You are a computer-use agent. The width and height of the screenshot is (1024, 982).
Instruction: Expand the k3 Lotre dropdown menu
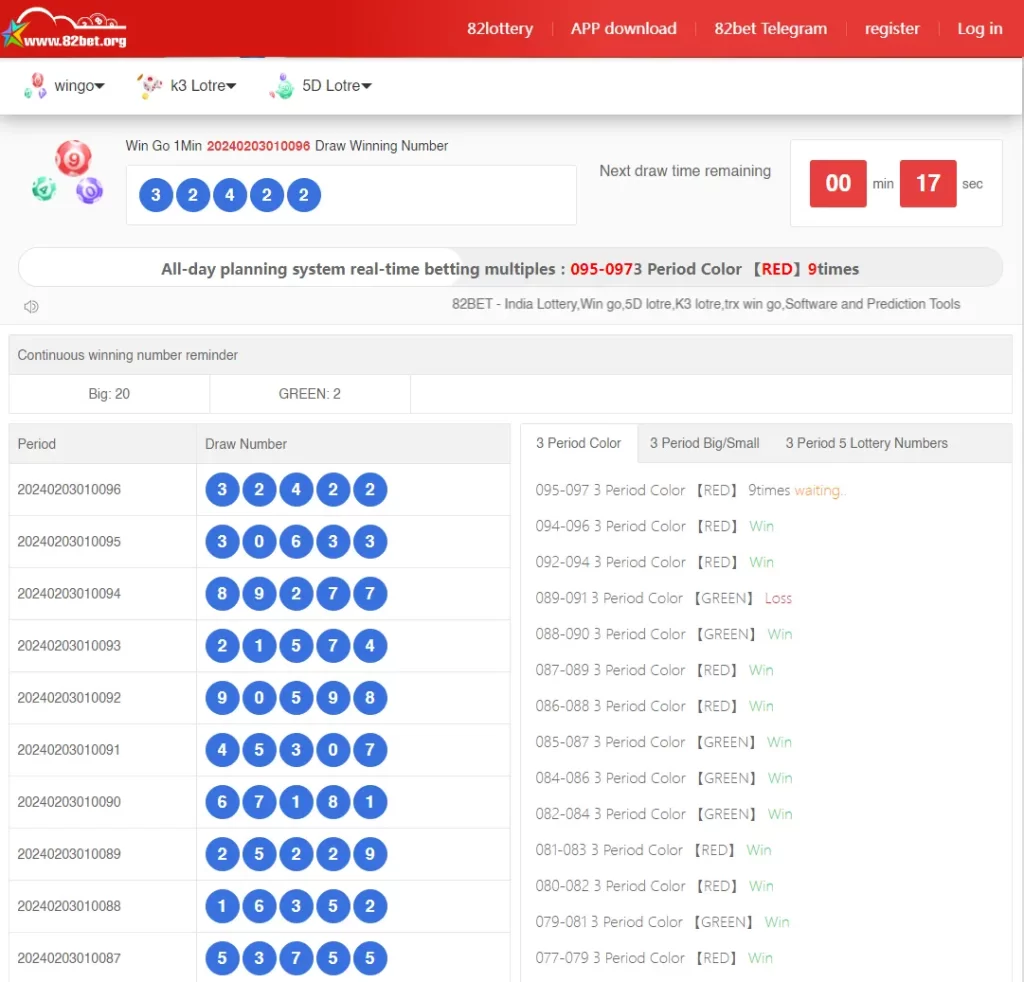(203, 86)
